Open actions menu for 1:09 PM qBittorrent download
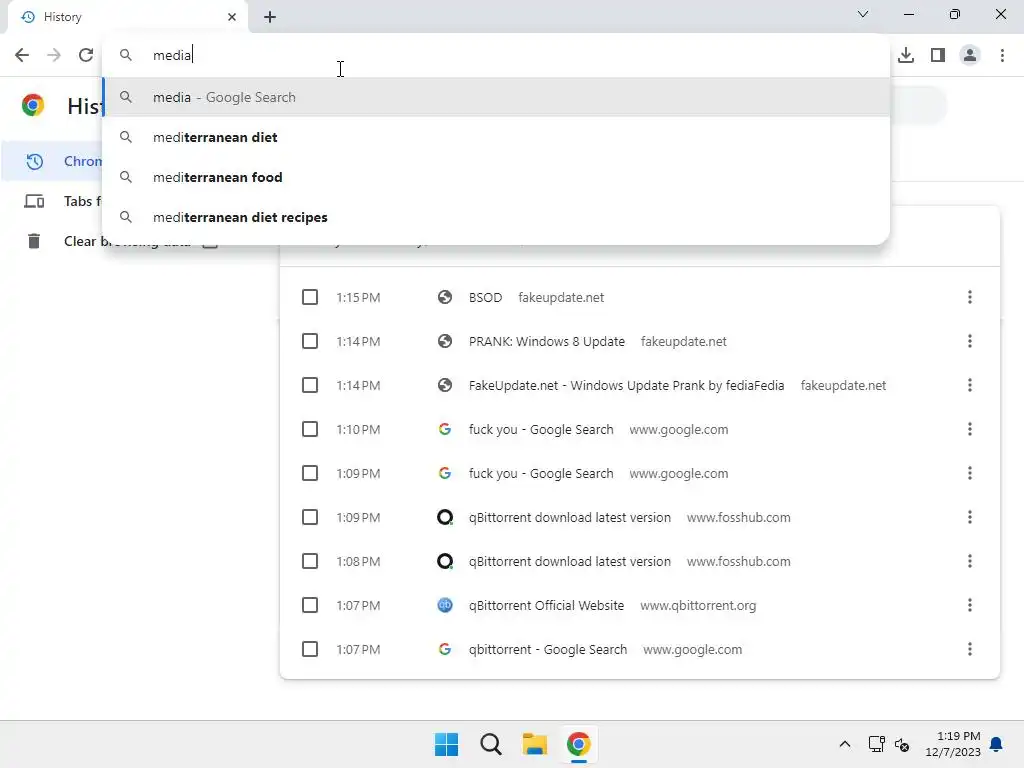This screenshot has height=768, width=1024. pos(970,517)
